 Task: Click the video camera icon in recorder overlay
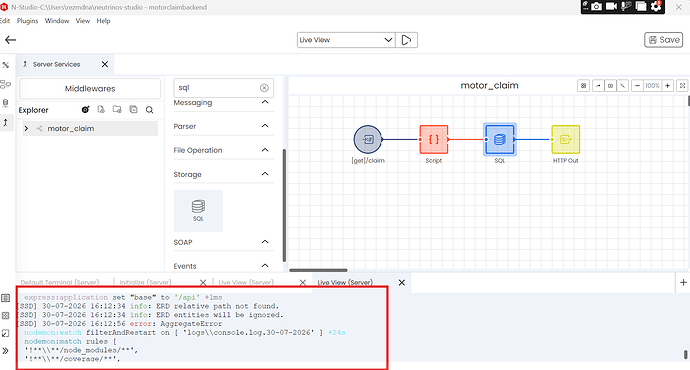[611, 6]
